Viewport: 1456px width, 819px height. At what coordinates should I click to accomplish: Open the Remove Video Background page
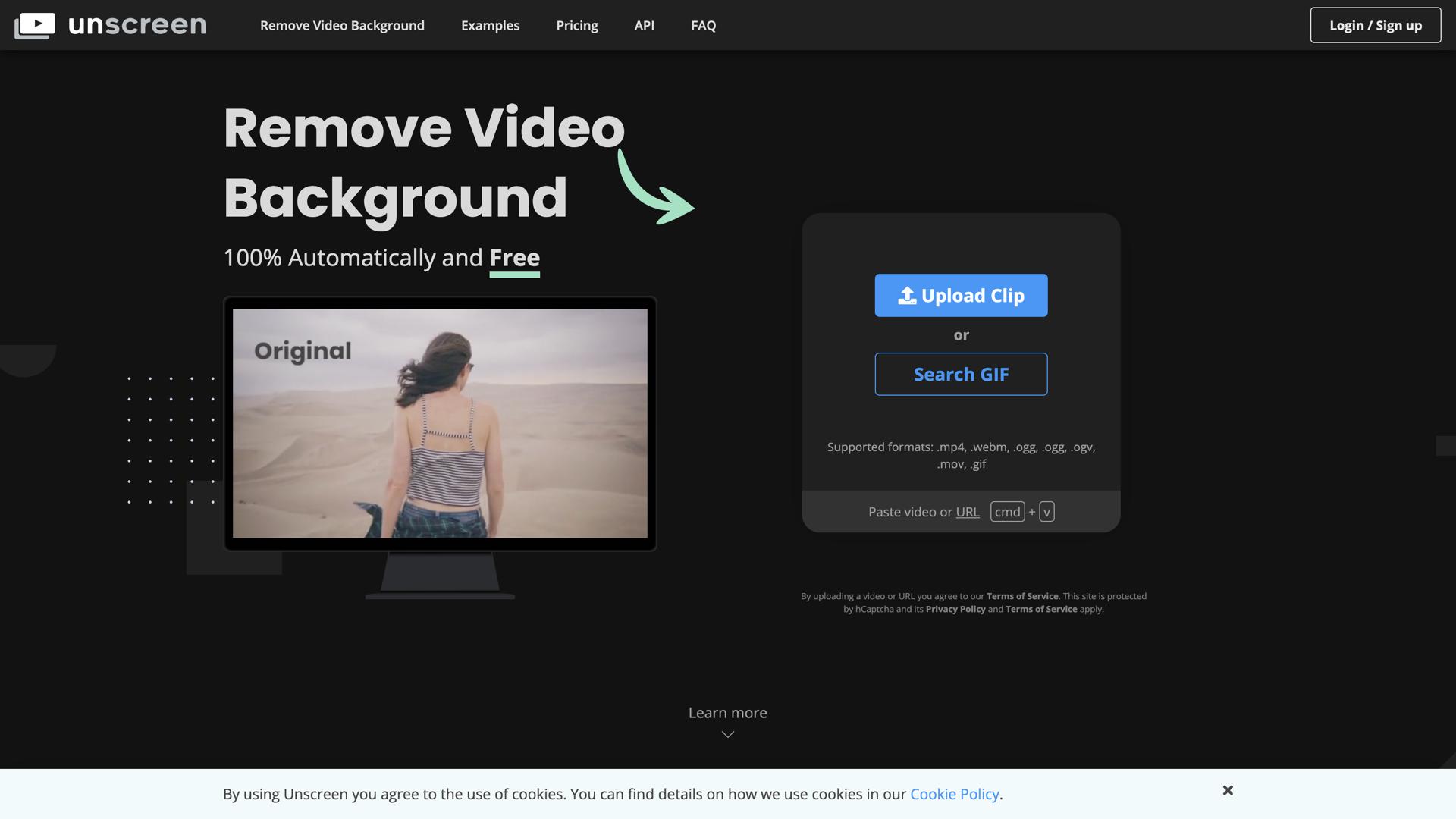(342, 25)
